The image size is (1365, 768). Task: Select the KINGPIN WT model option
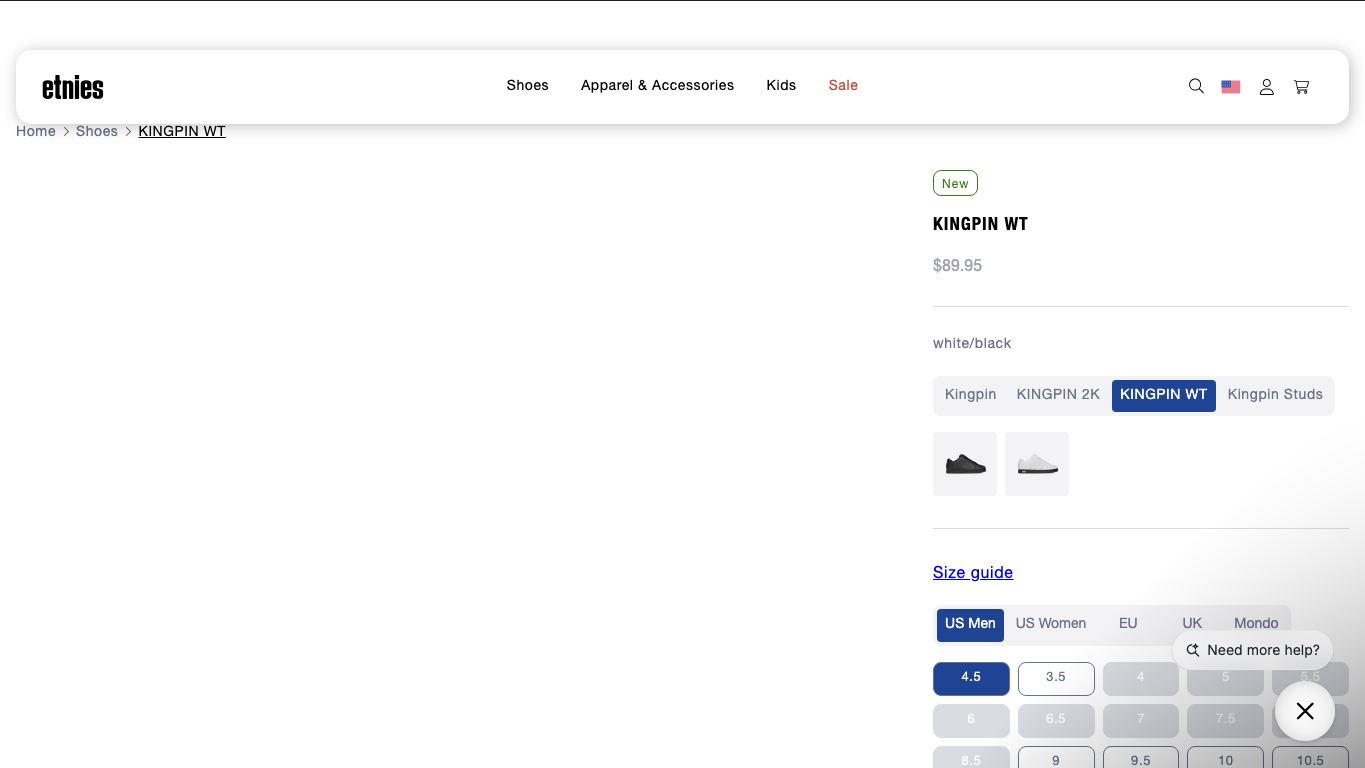(1163, 395)
